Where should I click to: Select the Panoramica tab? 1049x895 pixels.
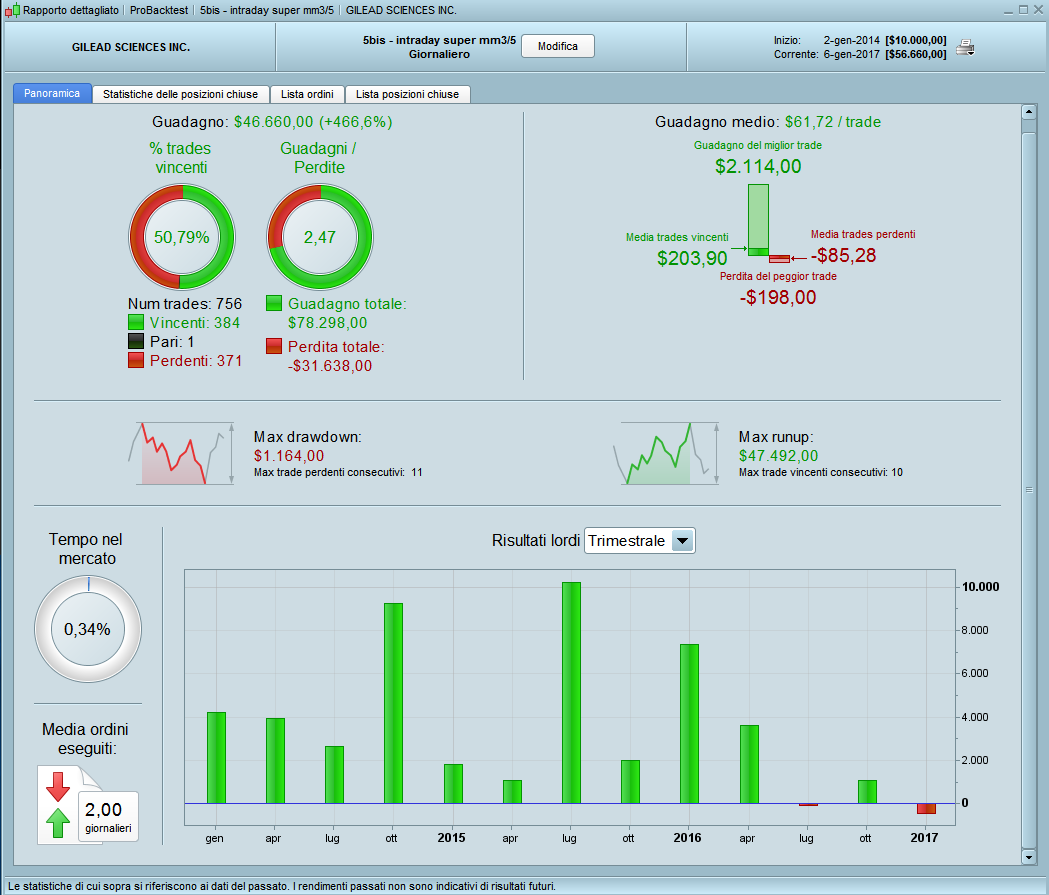[52, 94]
